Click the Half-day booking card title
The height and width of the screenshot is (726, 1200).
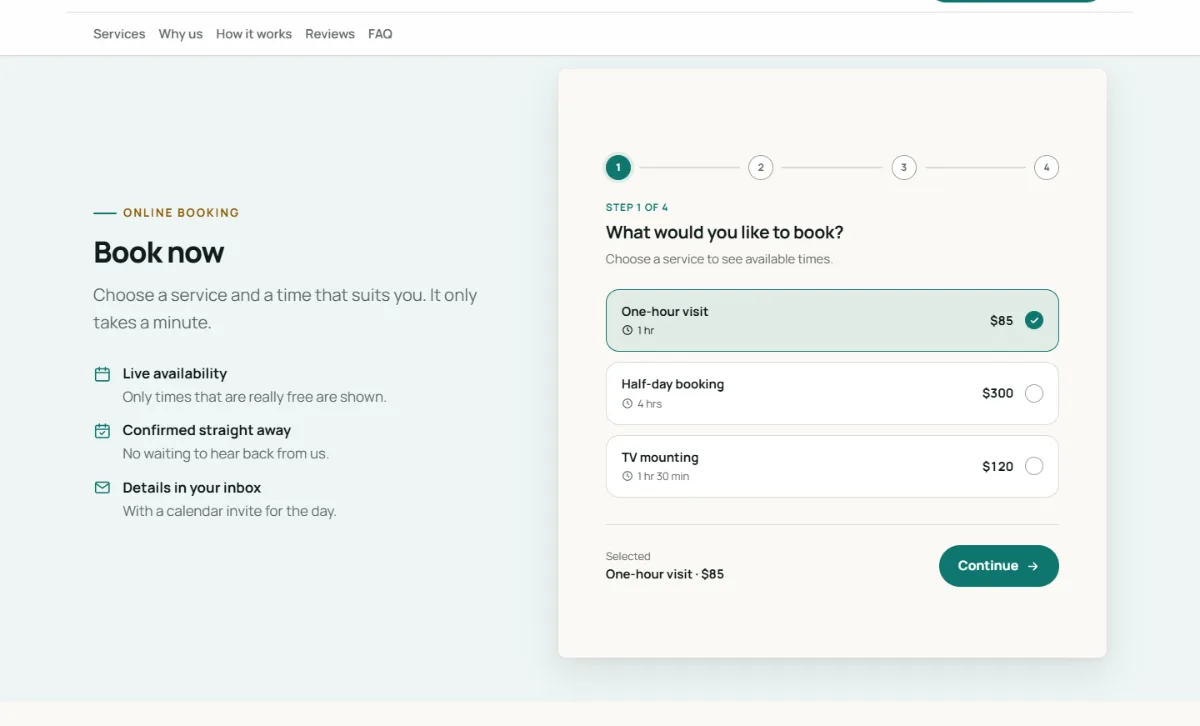point(673,384)
